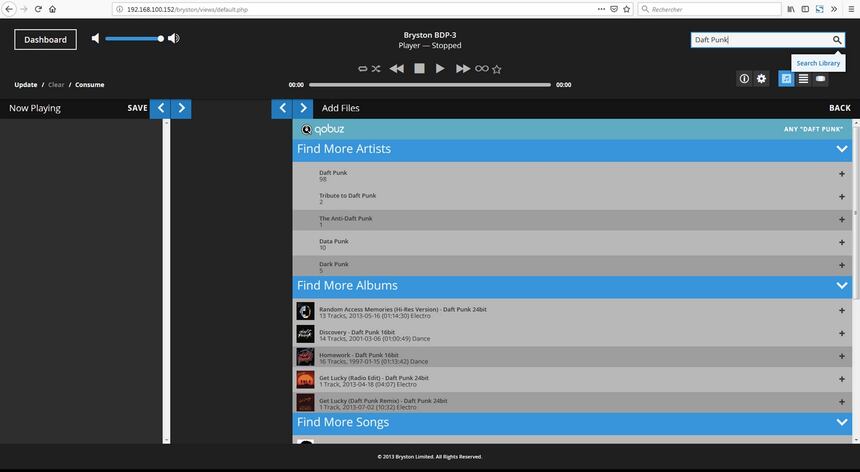Click the Update link
The width and height of the screenshot is (860, 472).
pyautogui.click(x=26, y=85)
